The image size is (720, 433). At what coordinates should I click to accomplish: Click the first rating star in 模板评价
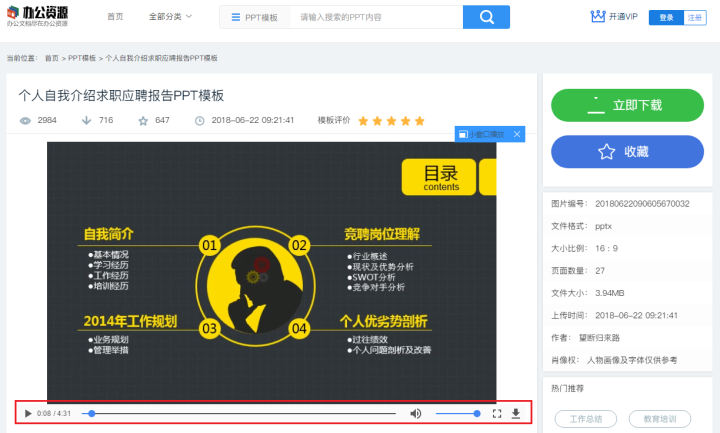(363, 121)
